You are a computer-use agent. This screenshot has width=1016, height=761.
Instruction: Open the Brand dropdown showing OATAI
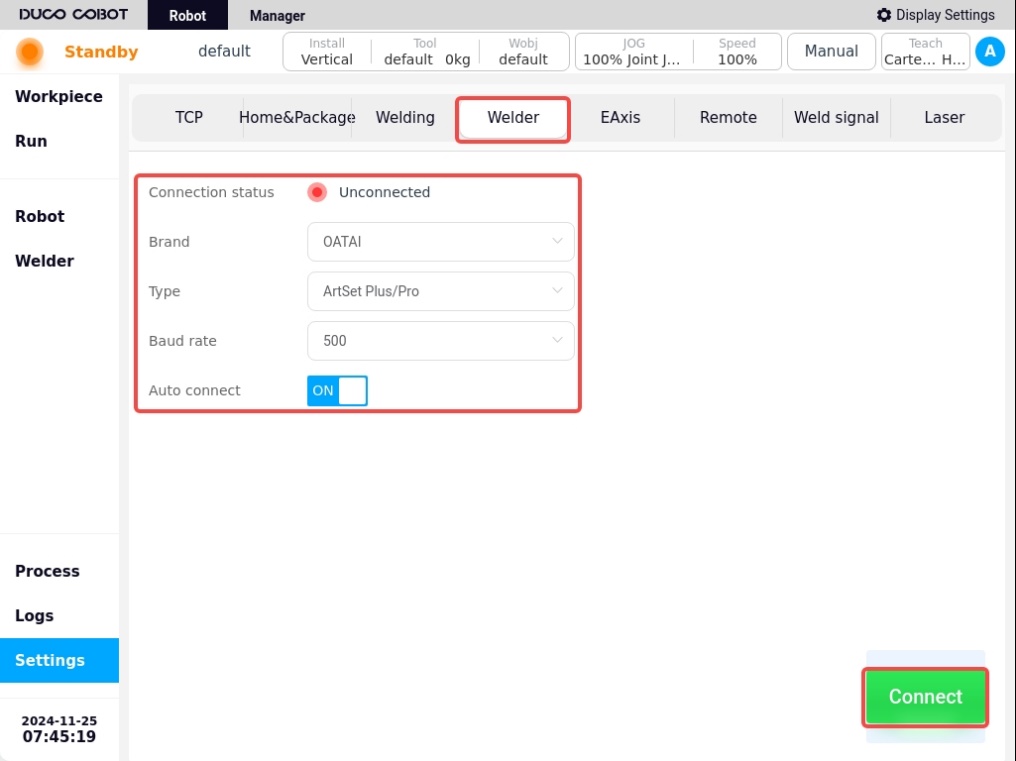[x=441, y=242]
